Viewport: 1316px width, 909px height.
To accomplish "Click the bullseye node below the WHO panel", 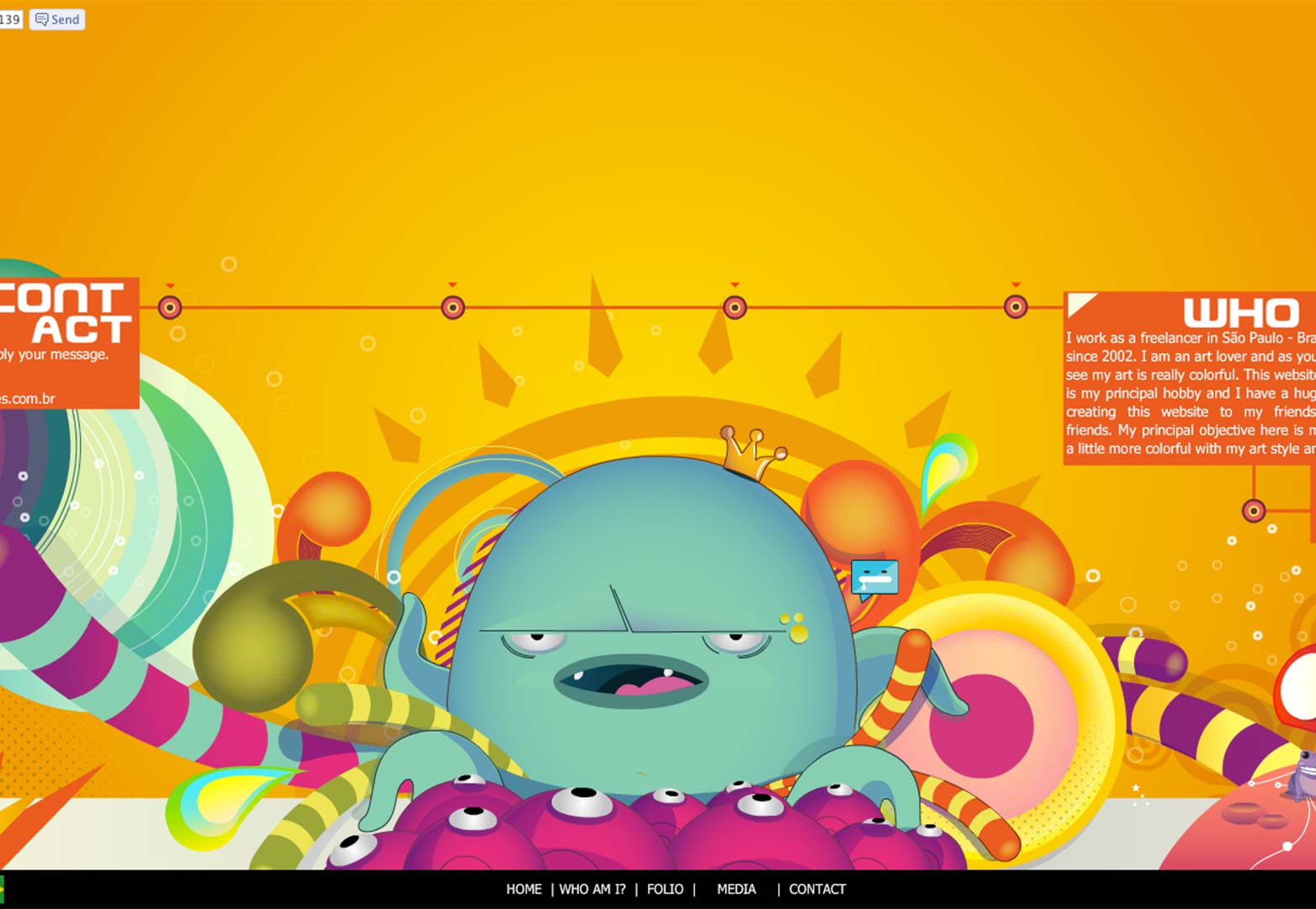I will [1254, 510].
